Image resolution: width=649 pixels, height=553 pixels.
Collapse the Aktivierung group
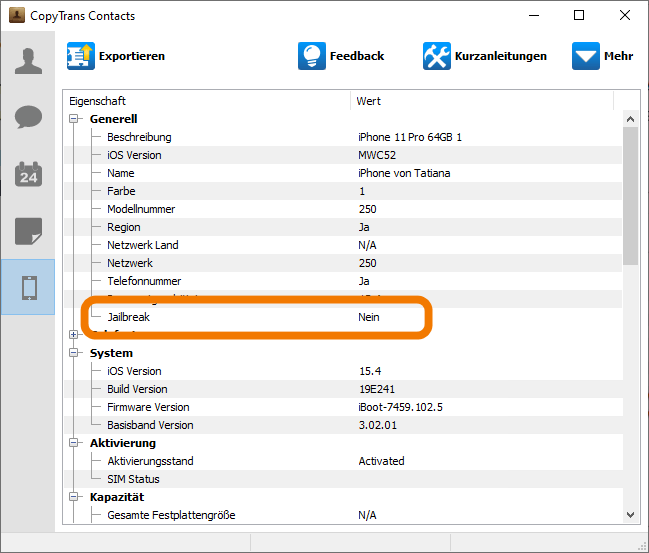(x=74, y=442)
